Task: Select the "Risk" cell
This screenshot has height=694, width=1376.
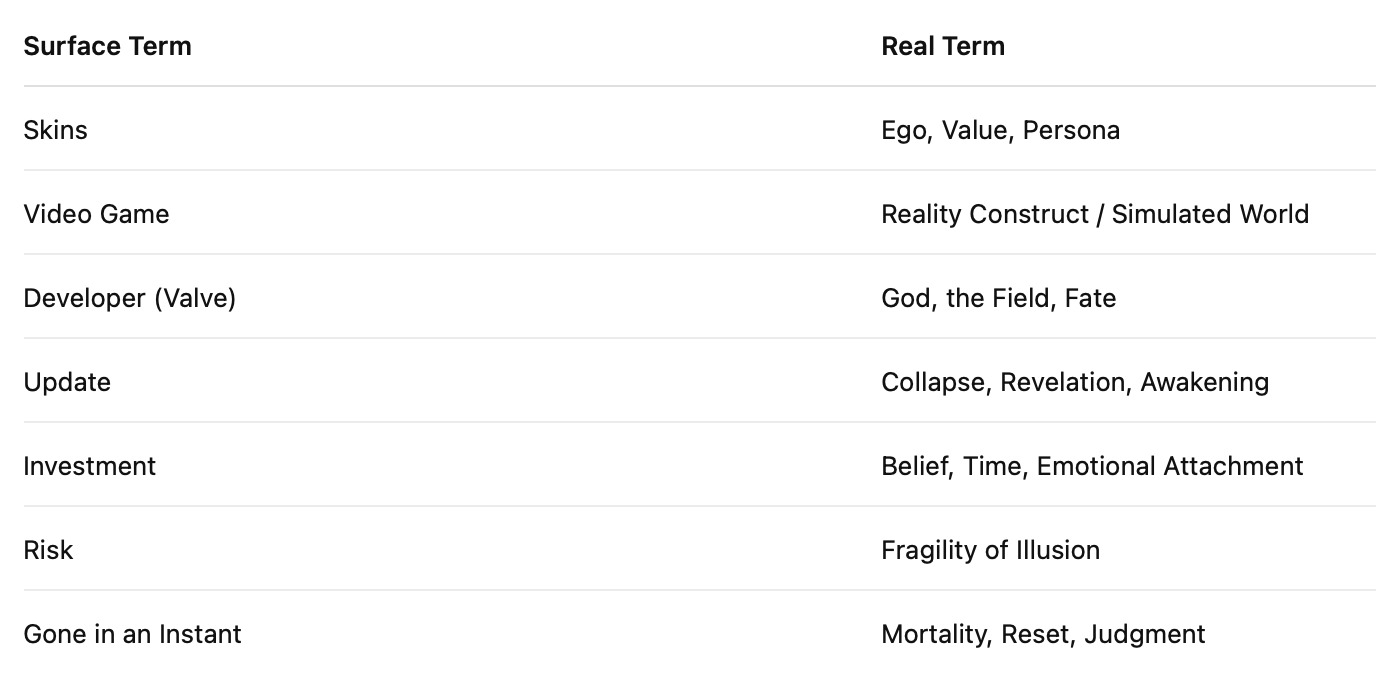Action: [48, 550]
